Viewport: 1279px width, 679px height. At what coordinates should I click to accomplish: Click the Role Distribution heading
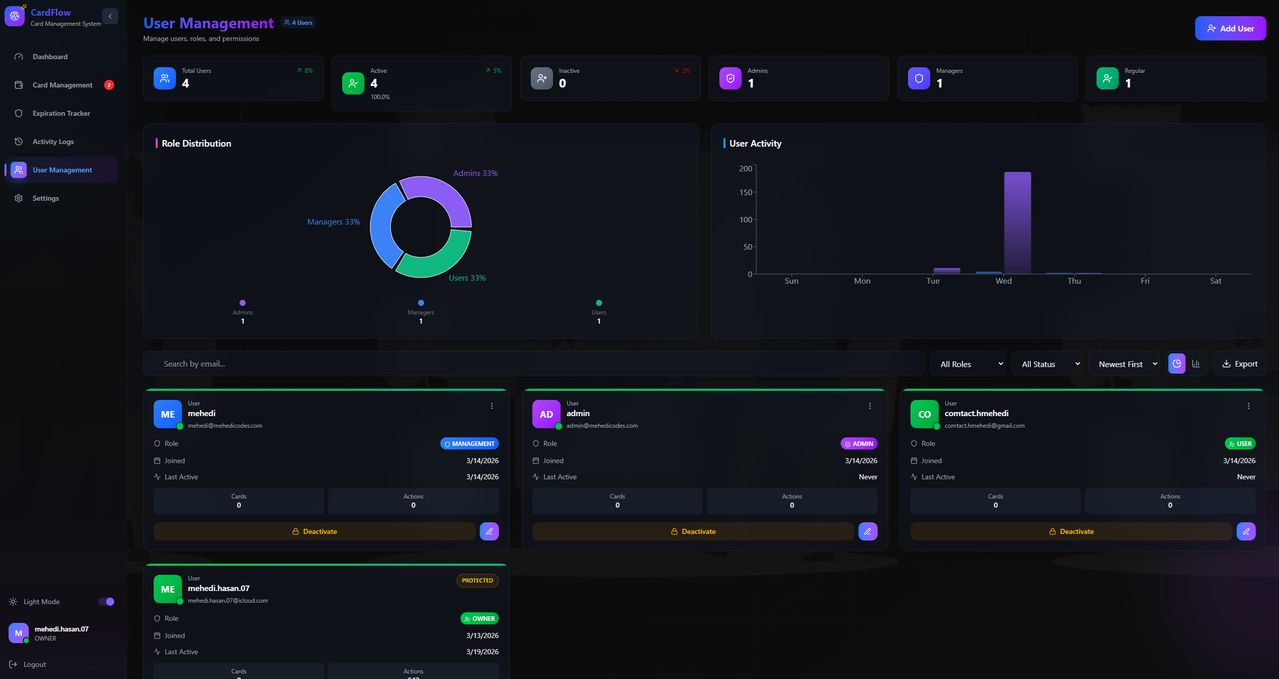point(196,144)
